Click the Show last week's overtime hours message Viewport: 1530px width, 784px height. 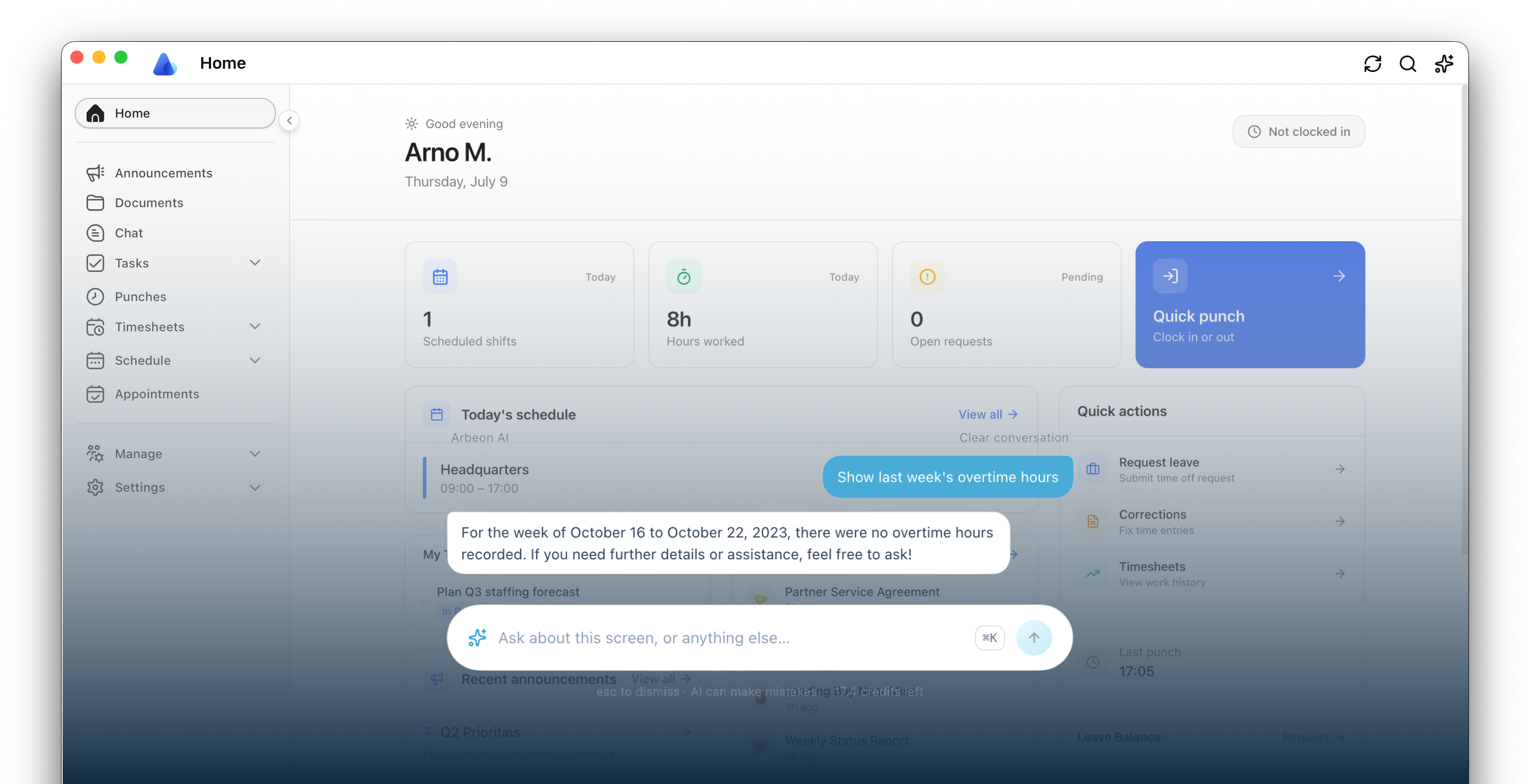[947, 477]
